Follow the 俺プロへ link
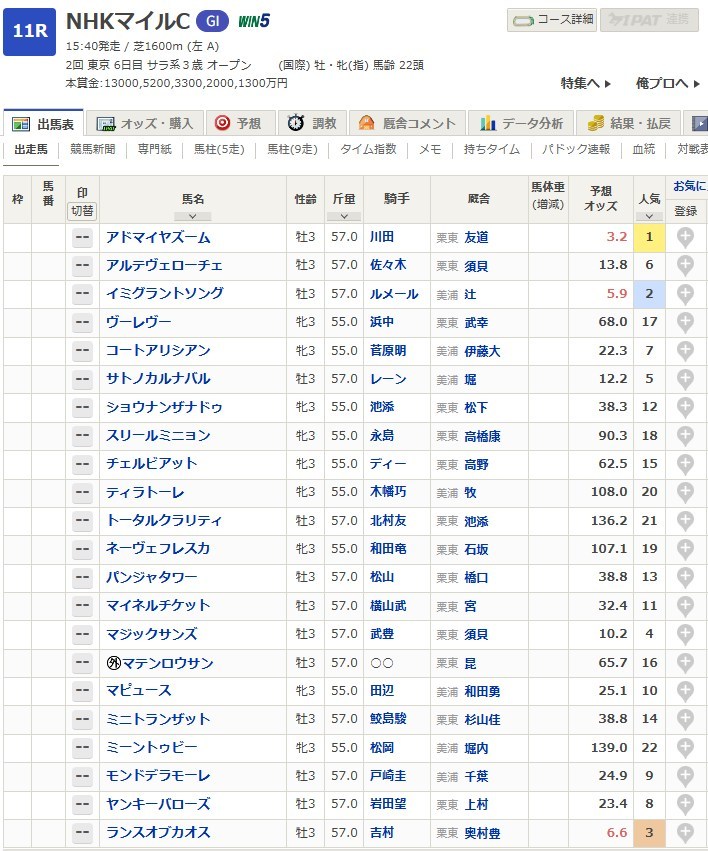 [x=668, y=84]
